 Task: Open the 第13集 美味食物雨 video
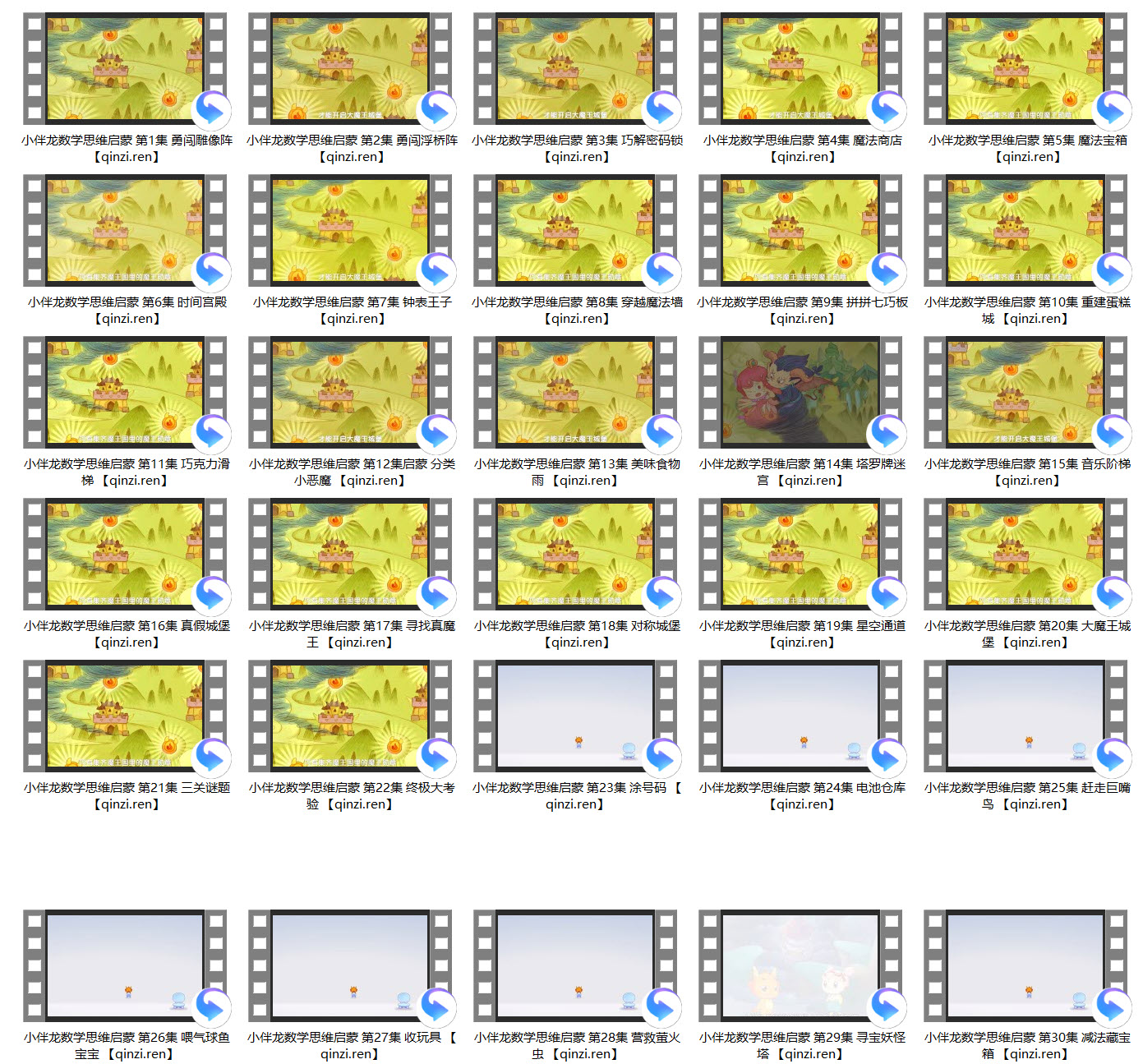(575, 393)
